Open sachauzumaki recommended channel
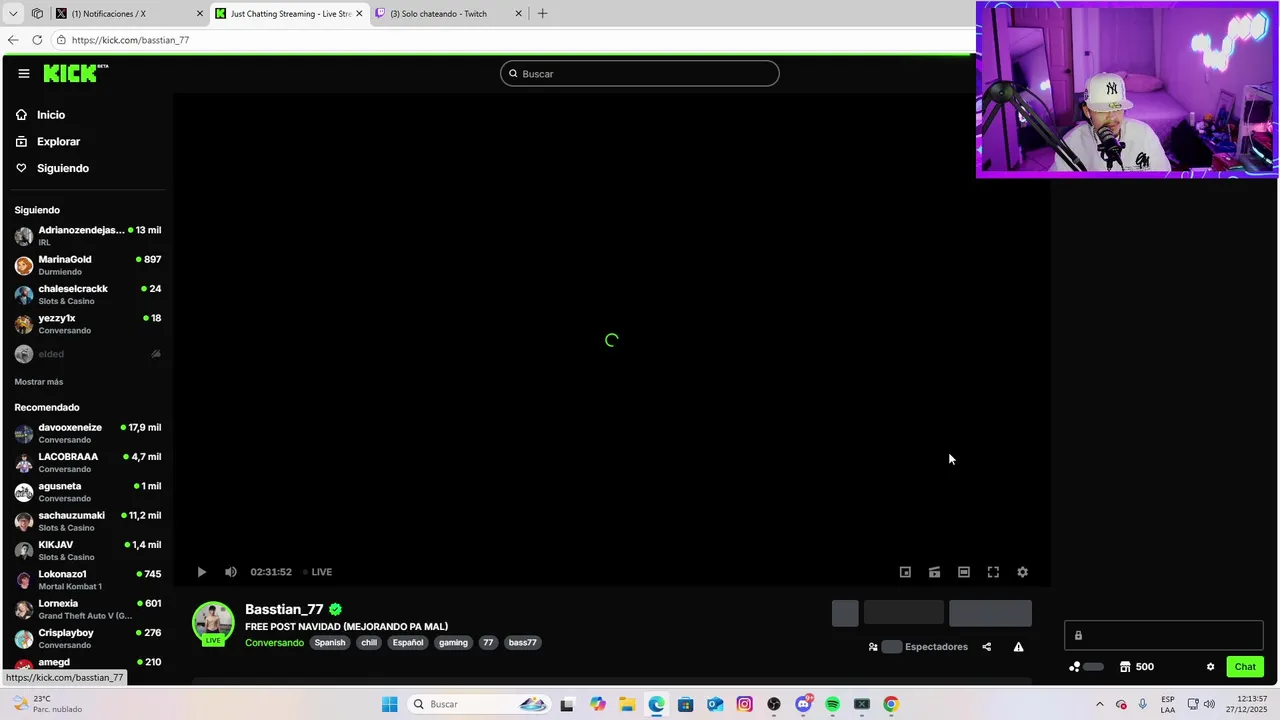This screenshot has width=1280, height=720. (x=88, y=521)
